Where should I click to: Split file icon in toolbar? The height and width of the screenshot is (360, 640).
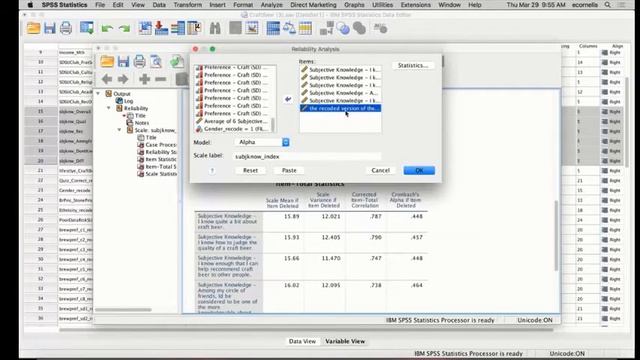click(273, 29)
